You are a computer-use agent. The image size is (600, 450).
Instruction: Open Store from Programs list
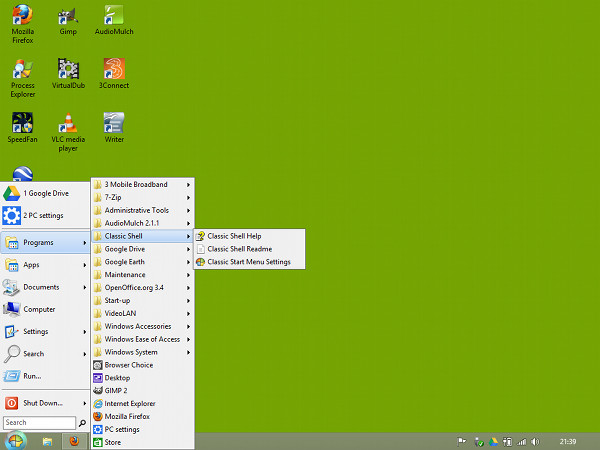click(x=142, y=442)
